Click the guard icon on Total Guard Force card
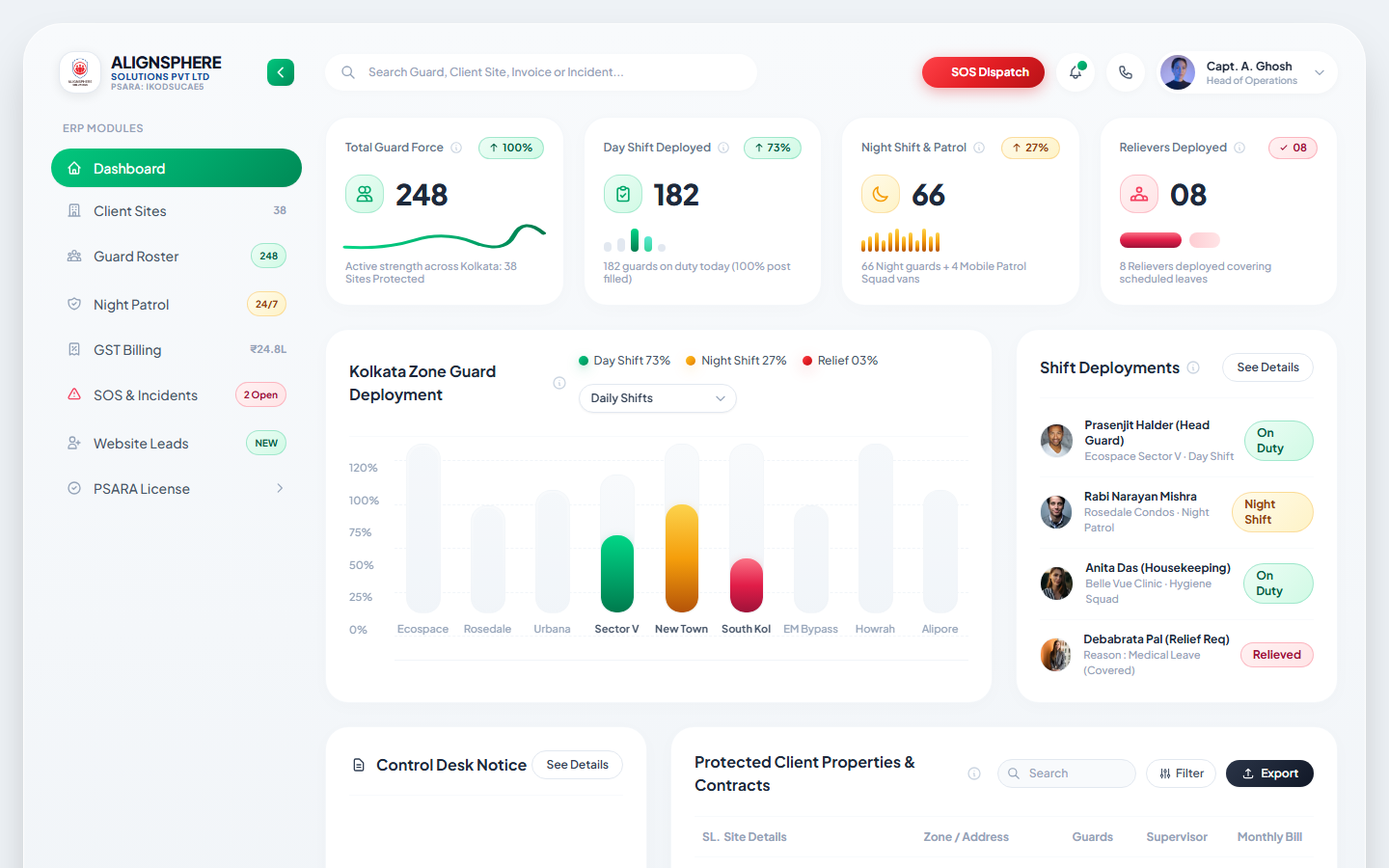The height and width of the screenshot is (868, 1389). coord(365,195)
